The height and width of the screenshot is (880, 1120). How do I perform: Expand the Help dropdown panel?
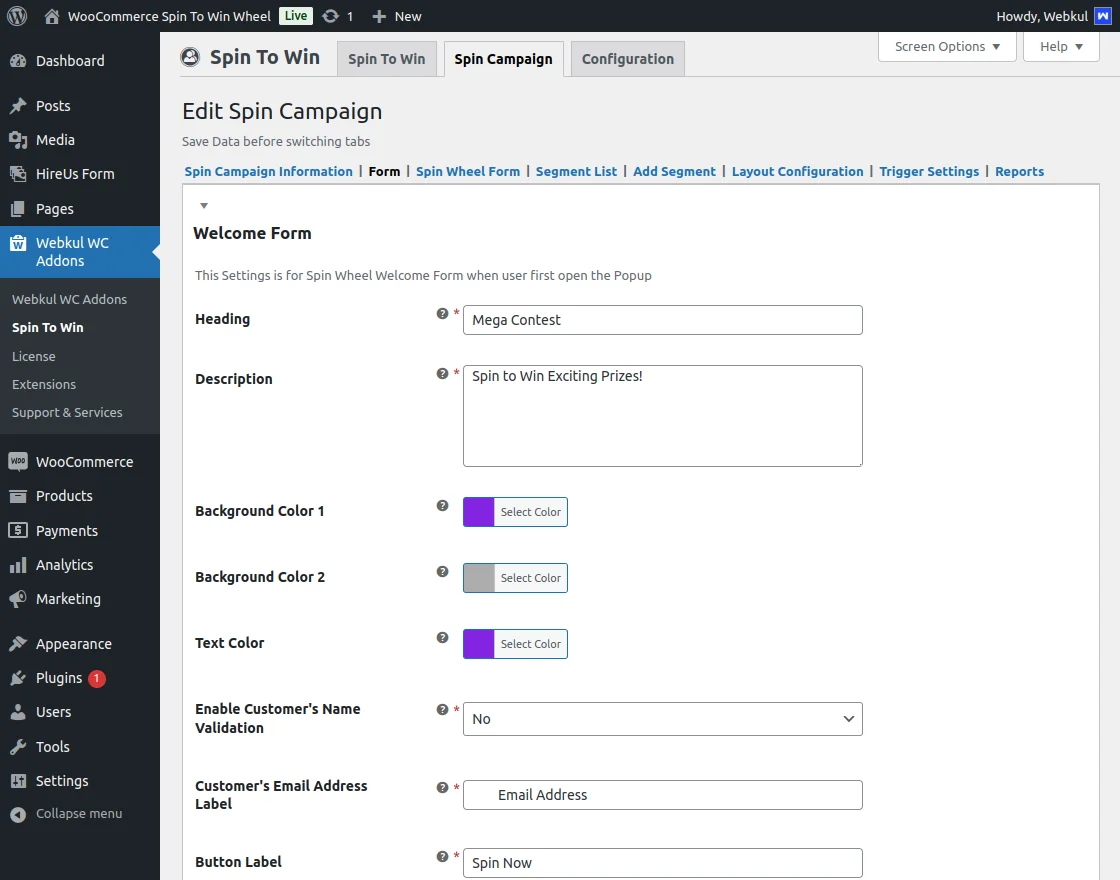[1060, 47]
